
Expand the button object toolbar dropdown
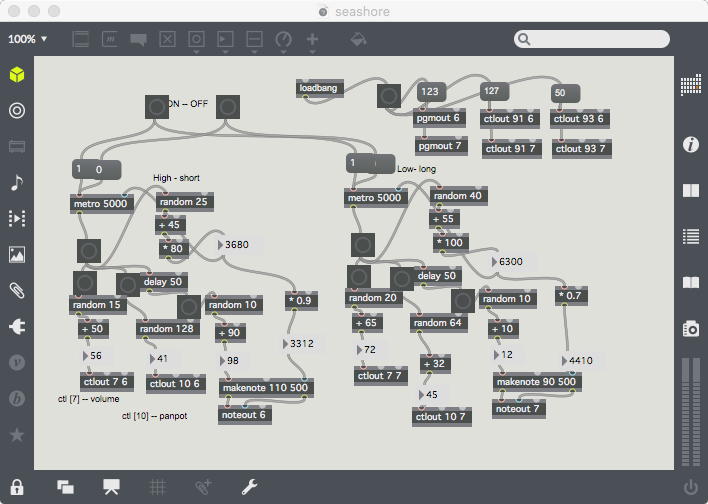point(198,40)
